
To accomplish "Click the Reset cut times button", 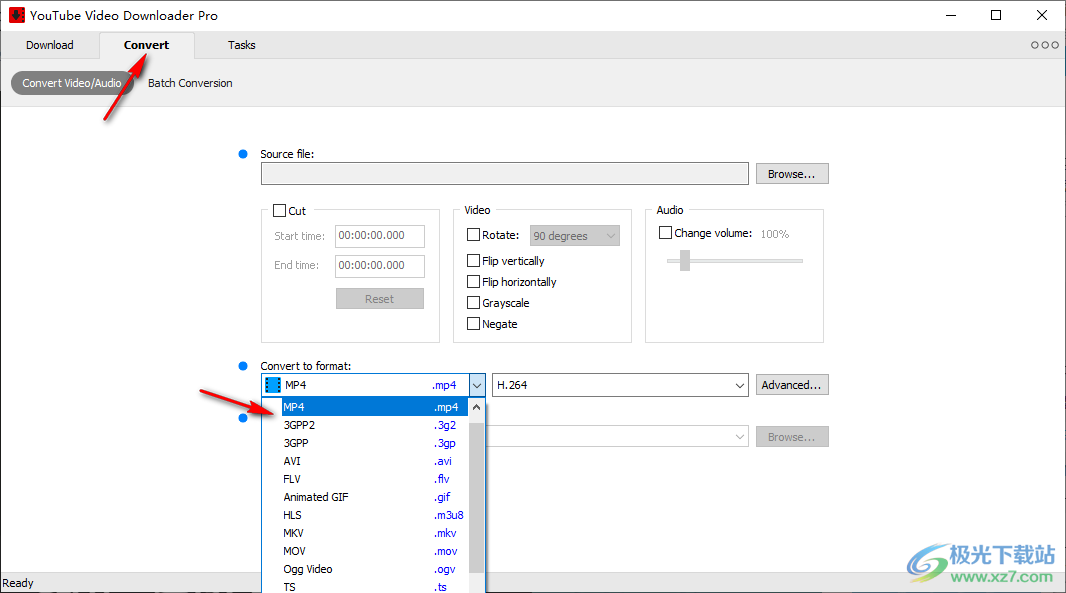I will 379,299.
